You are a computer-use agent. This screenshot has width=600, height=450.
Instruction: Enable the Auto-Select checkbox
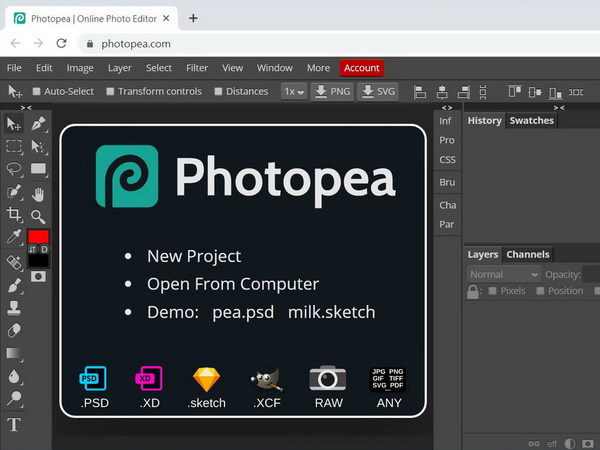point(36,91)
